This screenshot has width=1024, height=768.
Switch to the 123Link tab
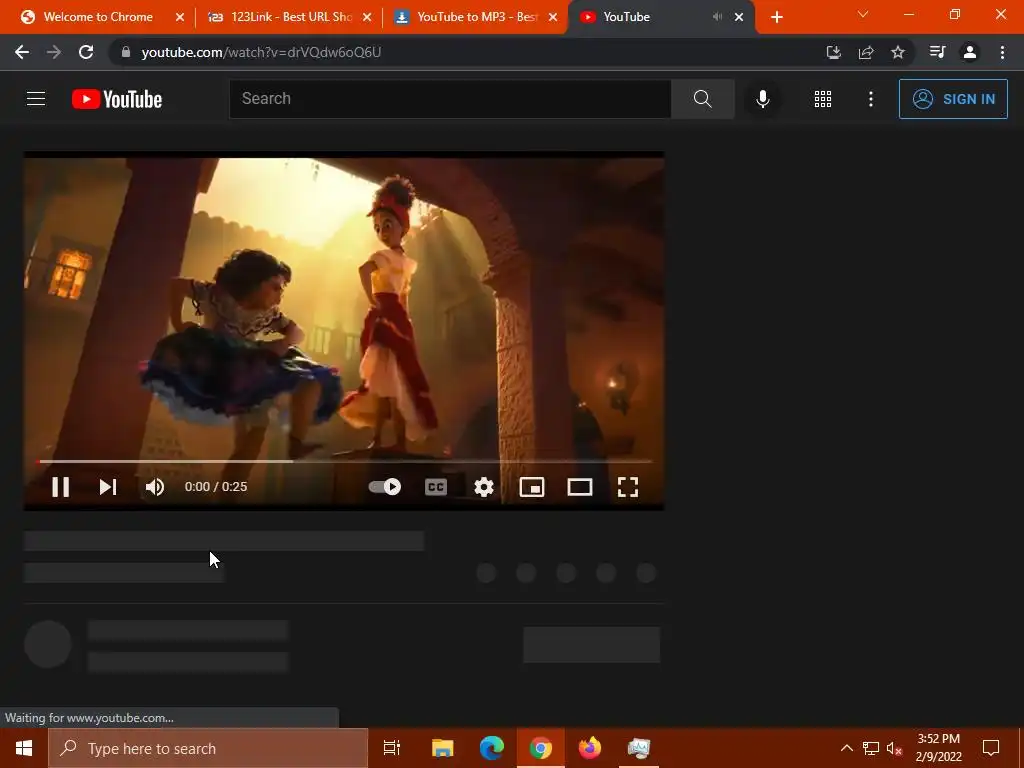click(291, 17)
